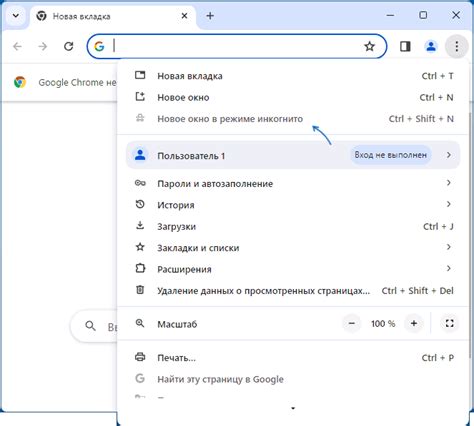
Task: Open the side panel
Action: coord(405,46)
